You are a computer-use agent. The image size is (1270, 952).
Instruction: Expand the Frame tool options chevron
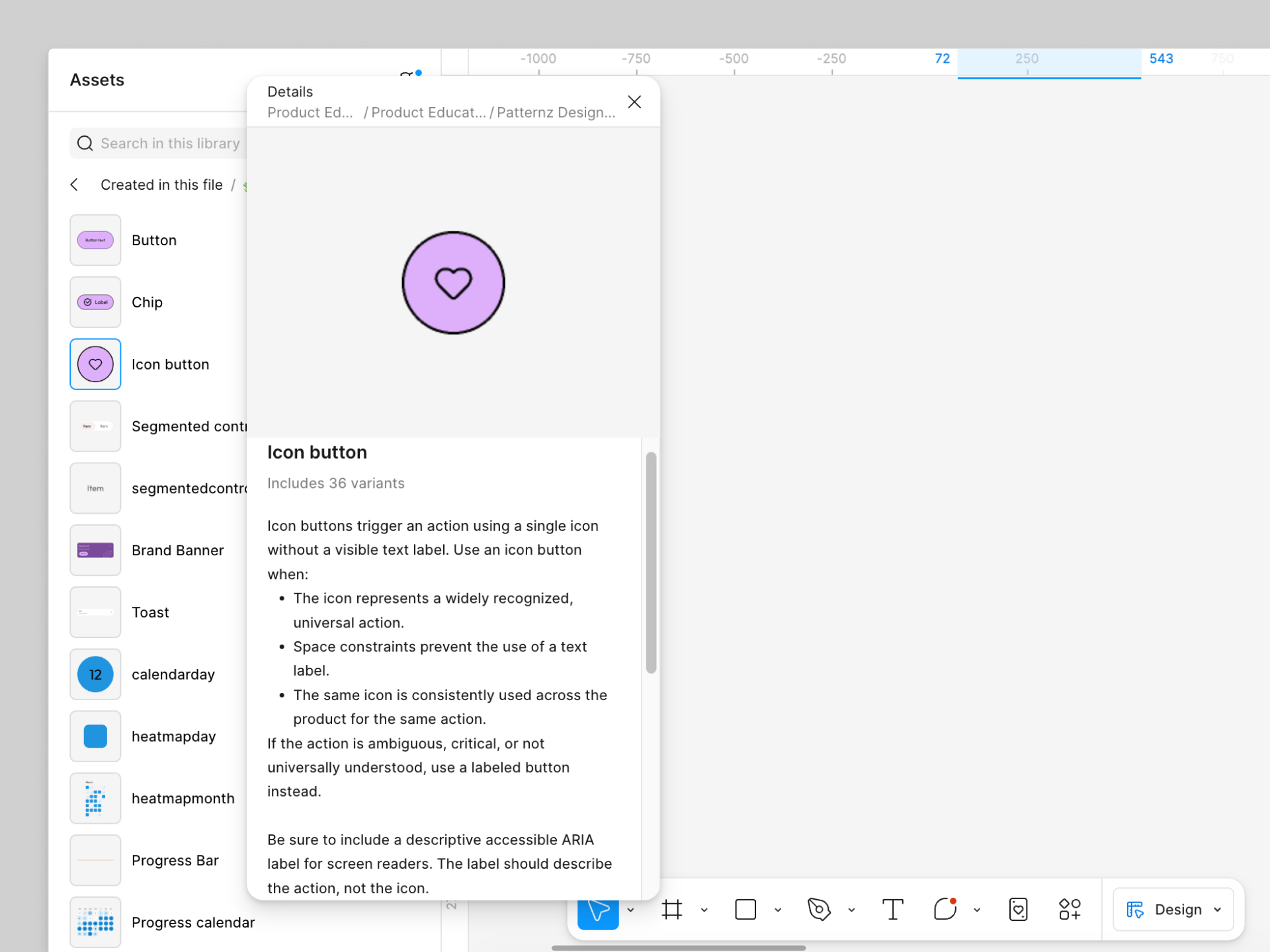click(x=704, y=910)
